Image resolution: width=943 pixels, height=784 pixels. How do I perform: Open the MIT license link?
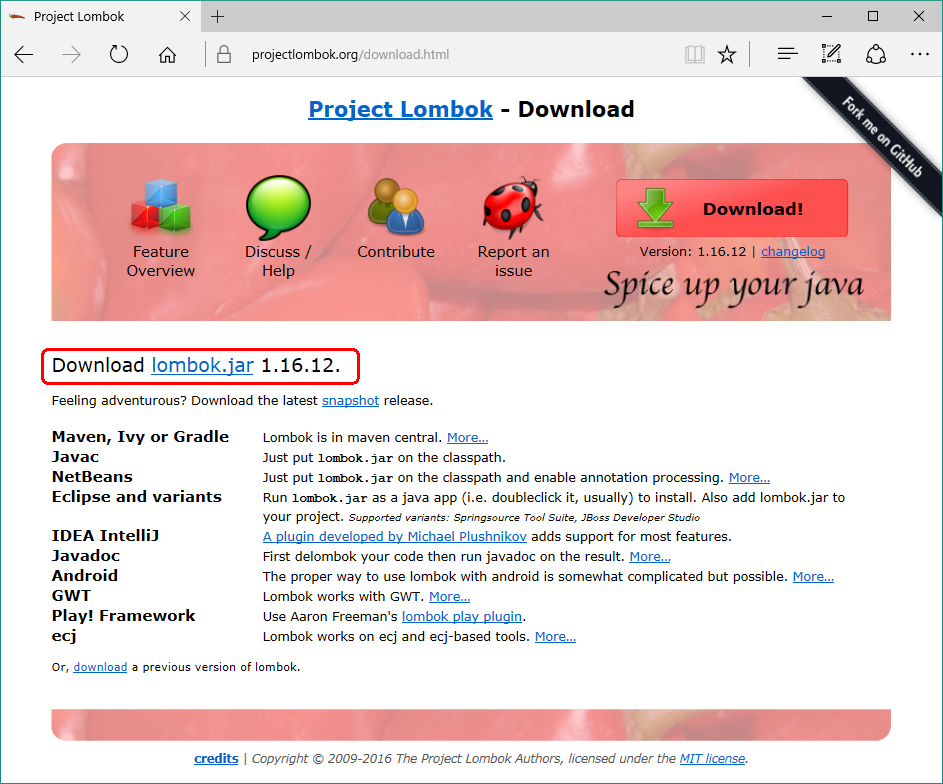(x=712, y=759)
